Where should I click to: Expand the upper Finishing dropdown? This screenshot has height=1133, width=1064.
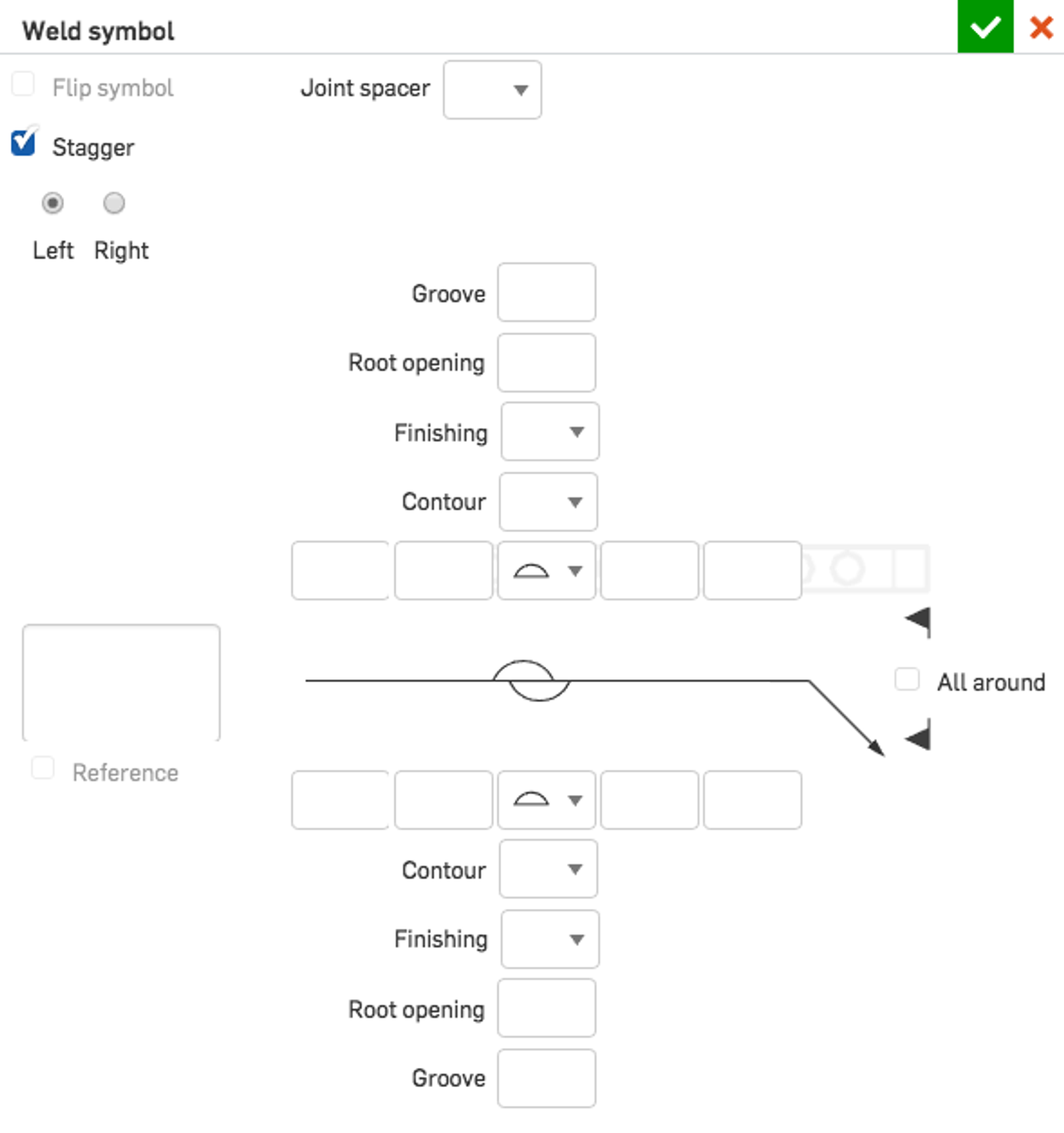pyautogui.click(x=550, y=432)
